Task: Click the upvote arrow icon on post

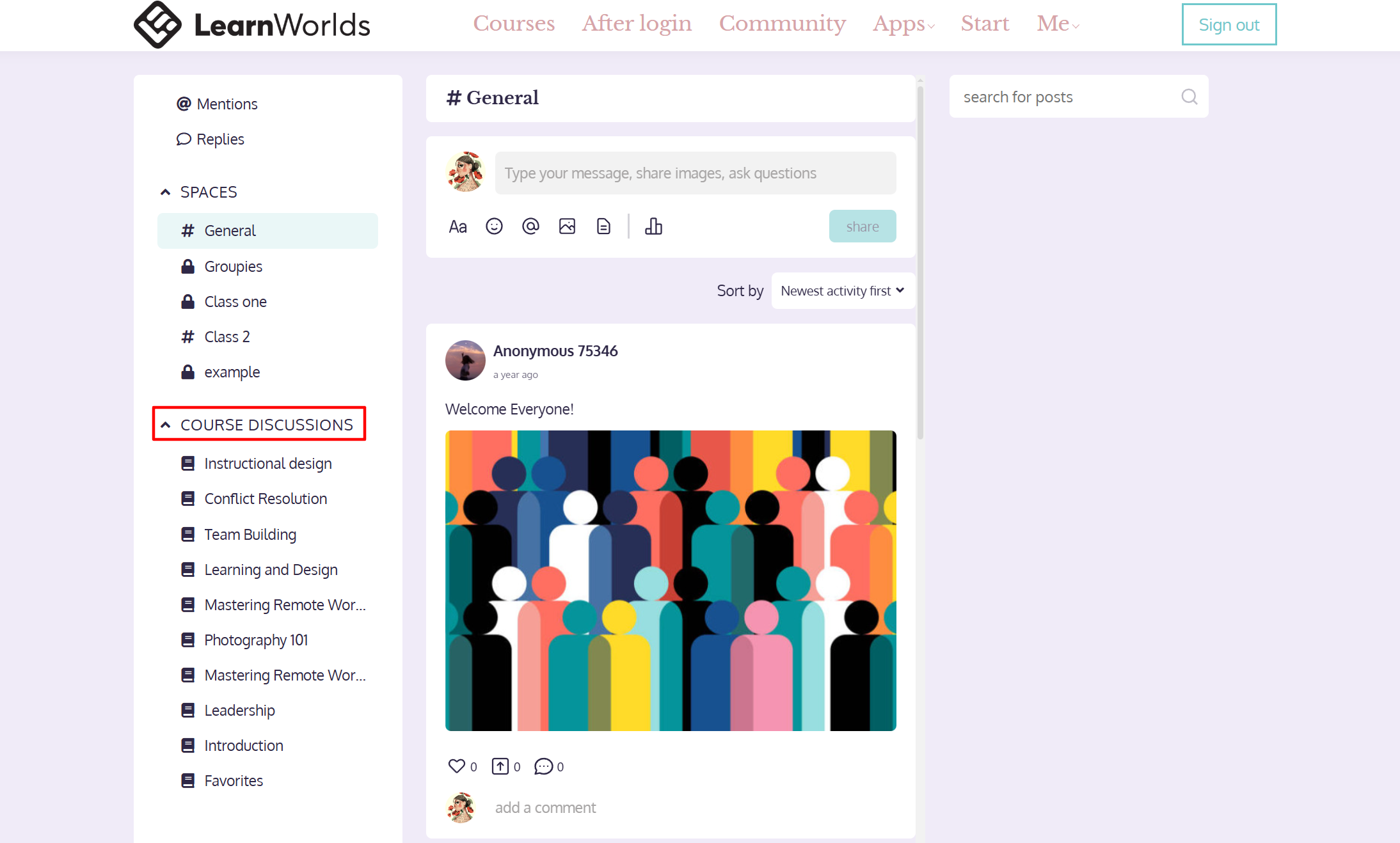Action: tap(500, 766)
